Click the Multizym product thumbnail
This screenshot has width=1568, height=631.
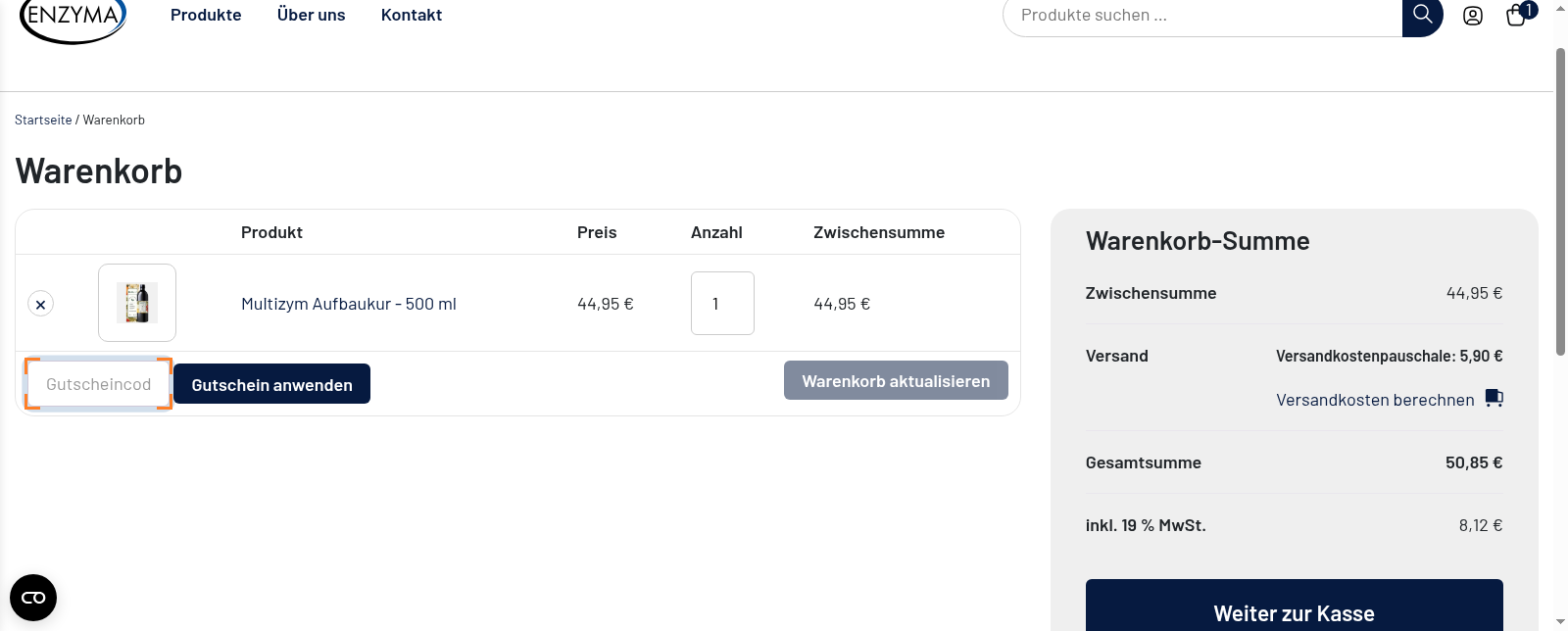[x=136, y=302]
